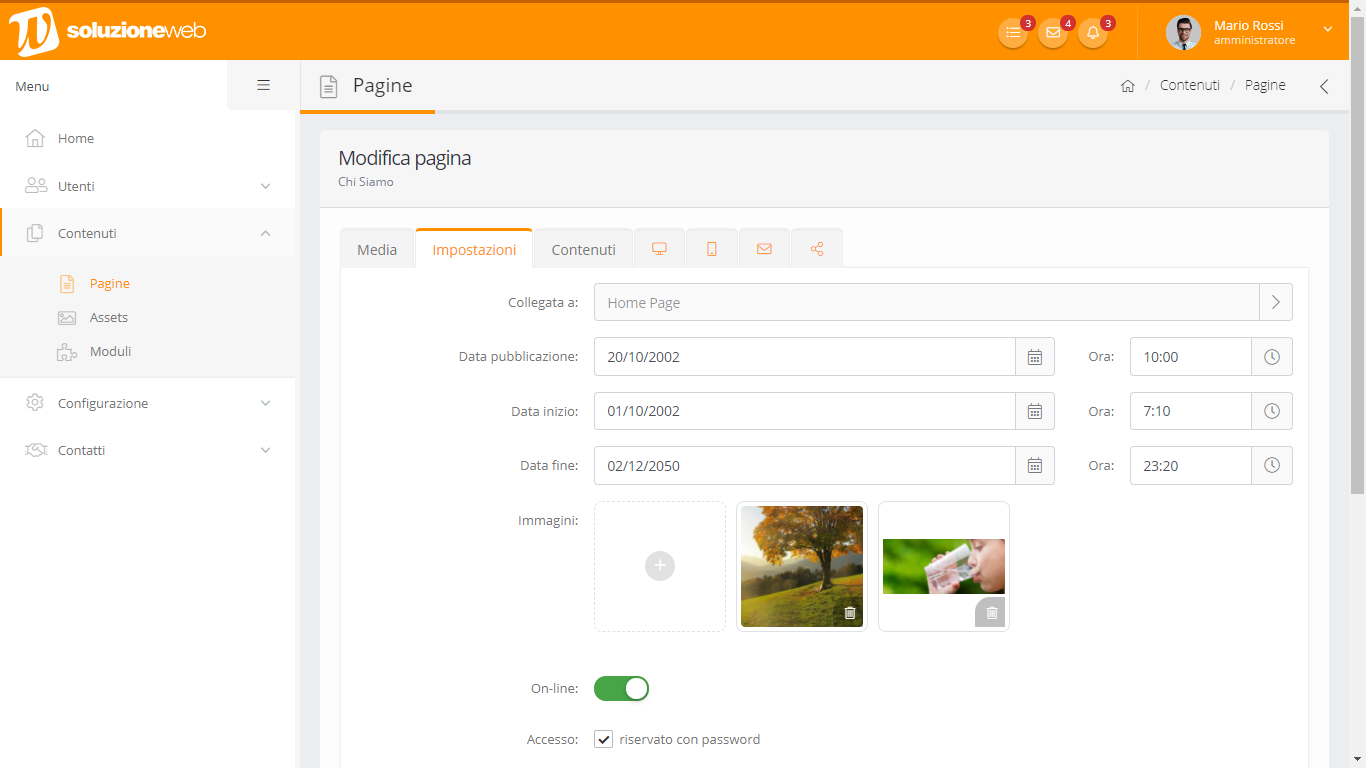1366x768 pixels.
Task: Select Assets in the sidebar
Action: [x=108, y=317]
